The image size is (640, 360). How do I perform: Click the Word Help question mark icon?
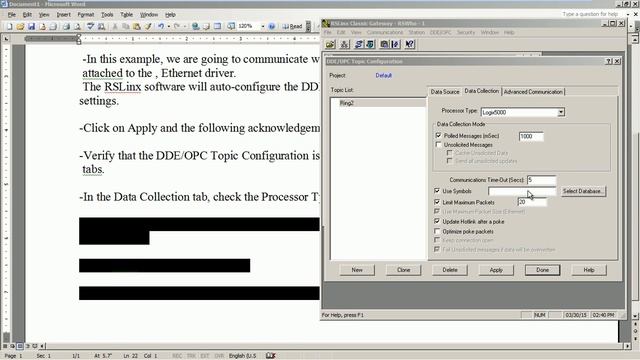[x=272, y=26]
